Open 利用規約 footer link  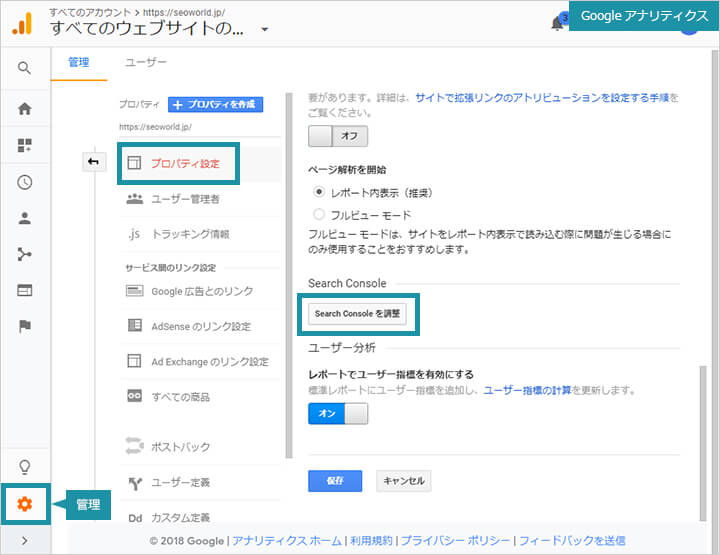(371, 541)
